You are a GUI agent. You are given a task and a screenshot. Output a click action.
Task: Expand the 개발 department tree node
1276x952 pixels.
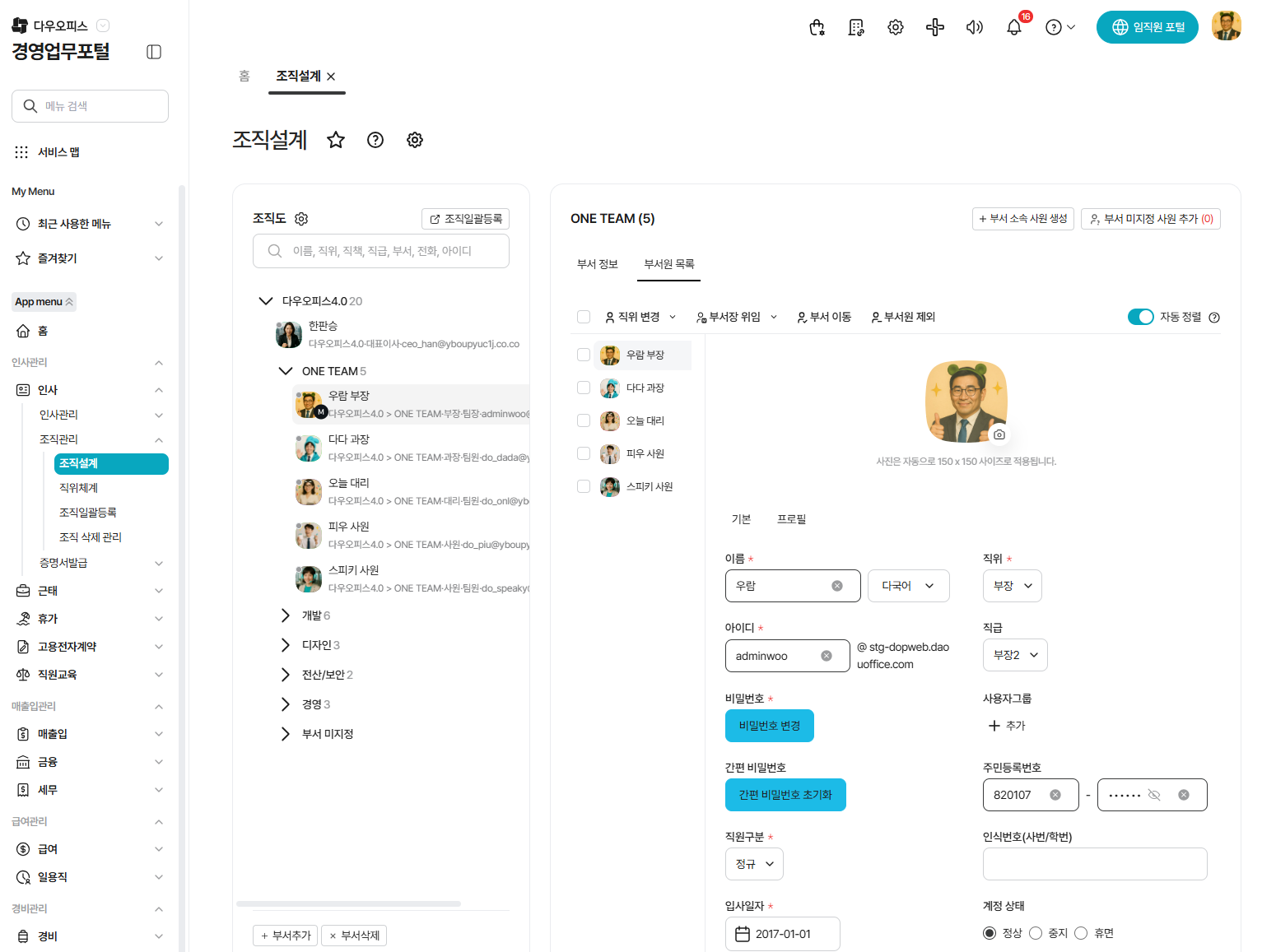286,615
